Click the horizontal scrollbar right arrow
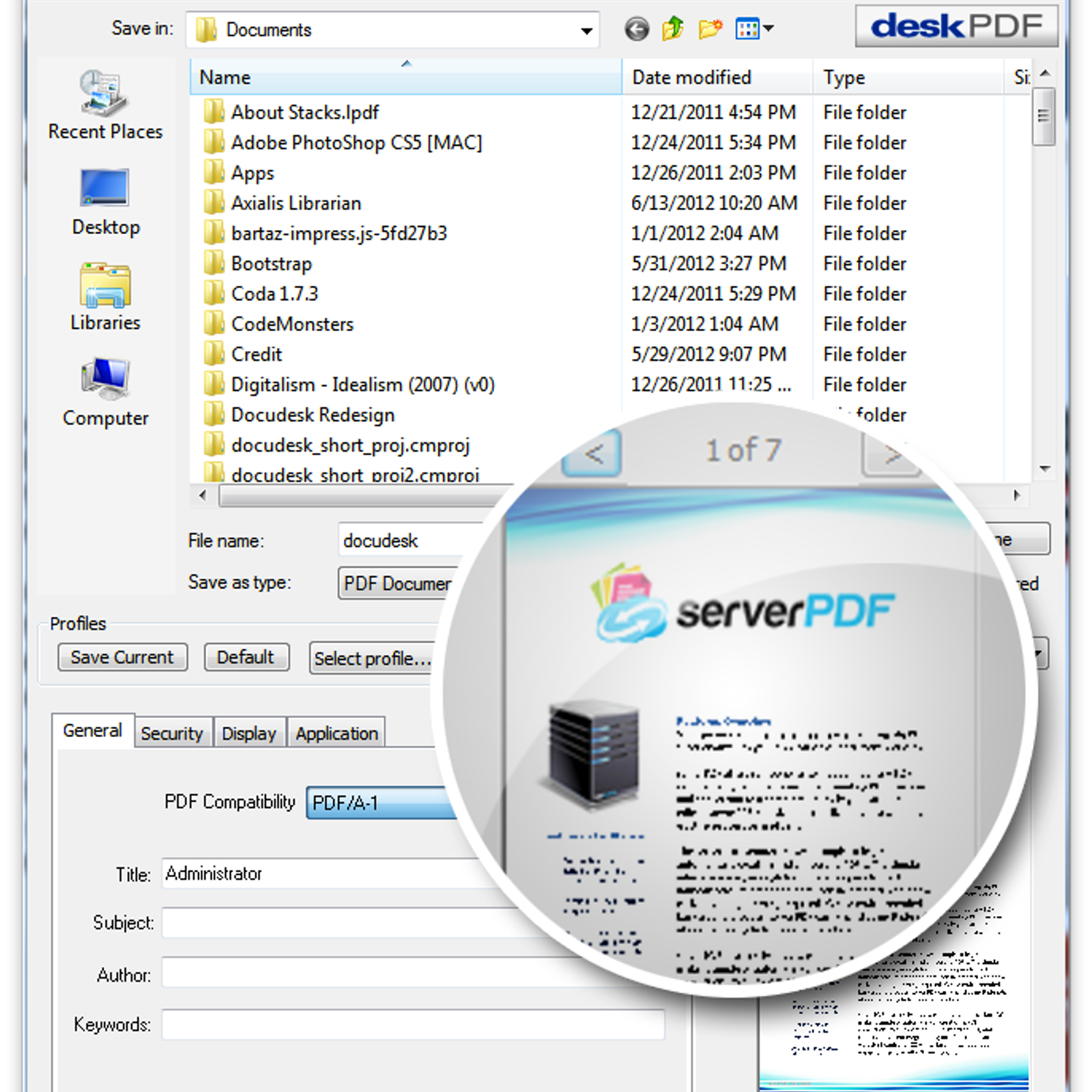 (x=1017, y=495)
